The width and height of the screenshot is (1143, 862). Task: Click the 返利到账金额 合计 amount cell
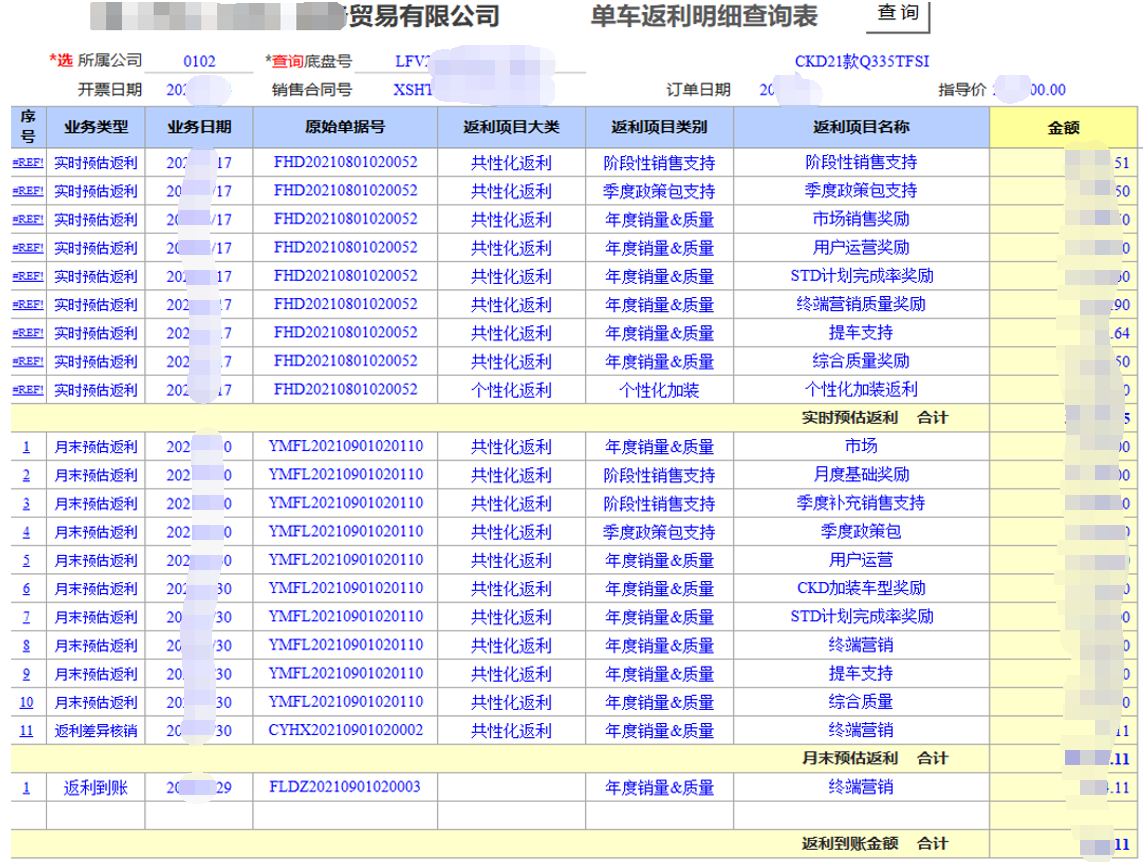coord(1063,845)
